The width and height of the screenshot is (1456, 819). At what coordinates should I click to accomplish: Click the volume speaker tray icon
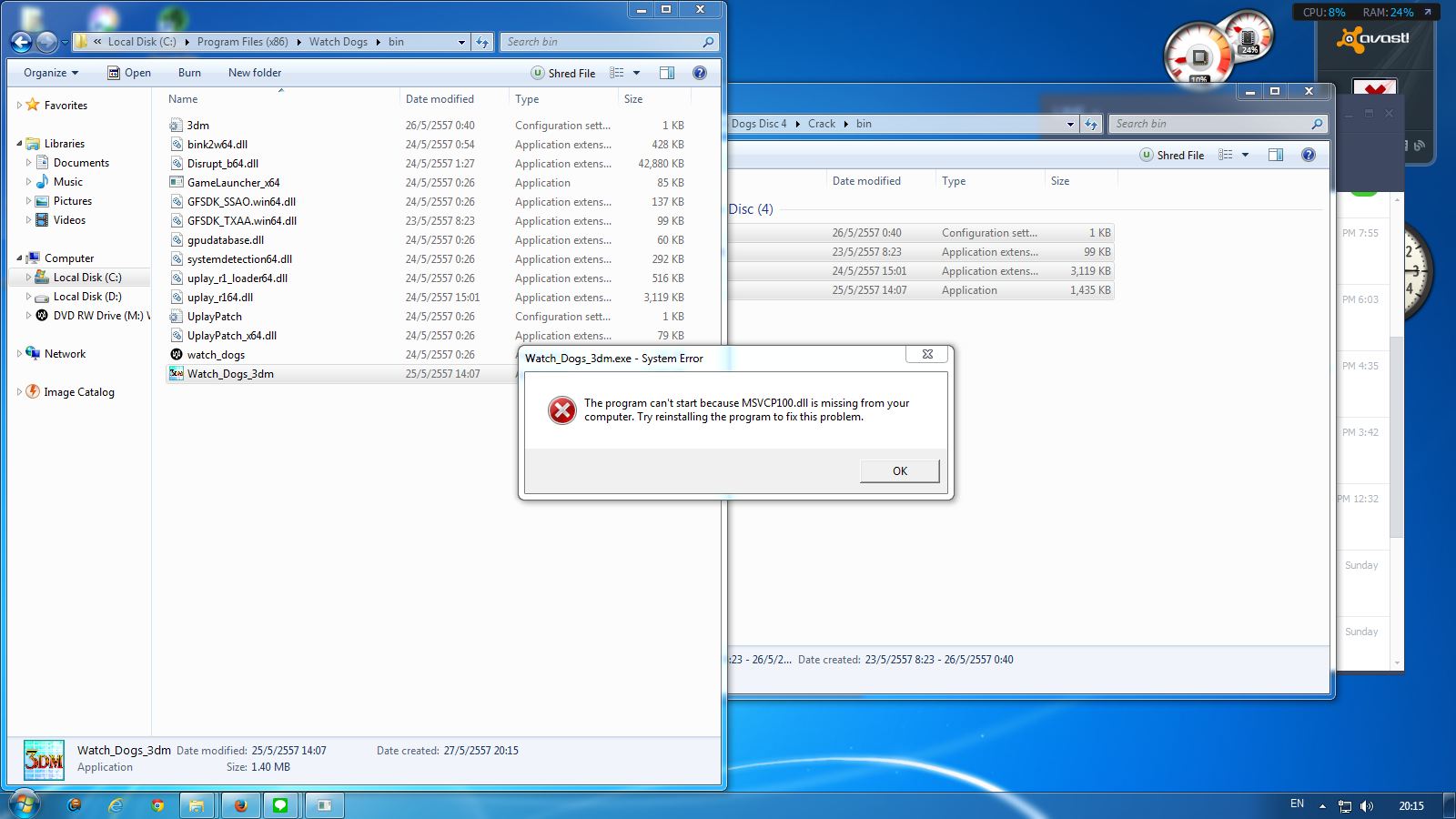pyautogui.click(x=1366, y=806)
